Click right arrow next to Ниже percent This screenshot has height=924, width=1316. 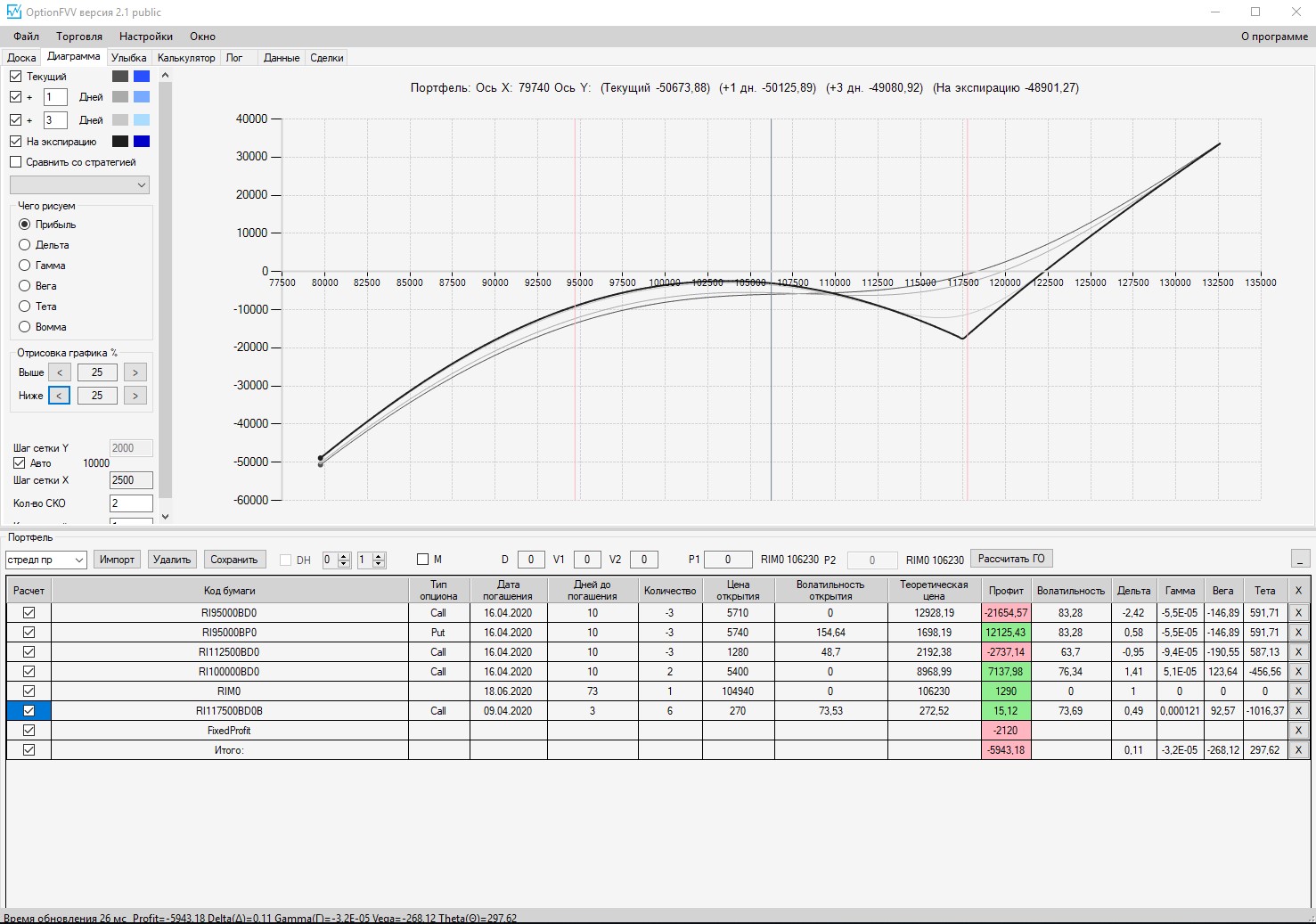[x=135, y=396]
